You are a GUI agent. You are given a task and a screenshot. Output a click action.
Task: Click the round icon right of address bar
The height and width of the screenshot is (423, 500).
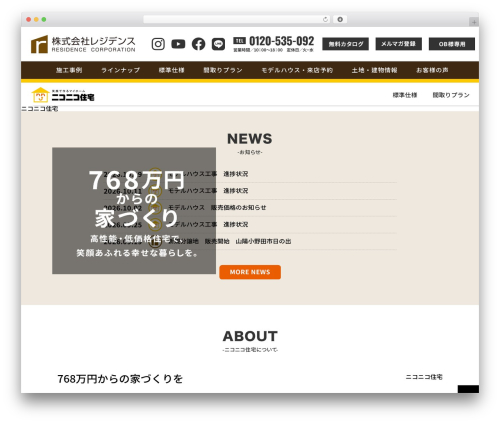pos(340,20)
